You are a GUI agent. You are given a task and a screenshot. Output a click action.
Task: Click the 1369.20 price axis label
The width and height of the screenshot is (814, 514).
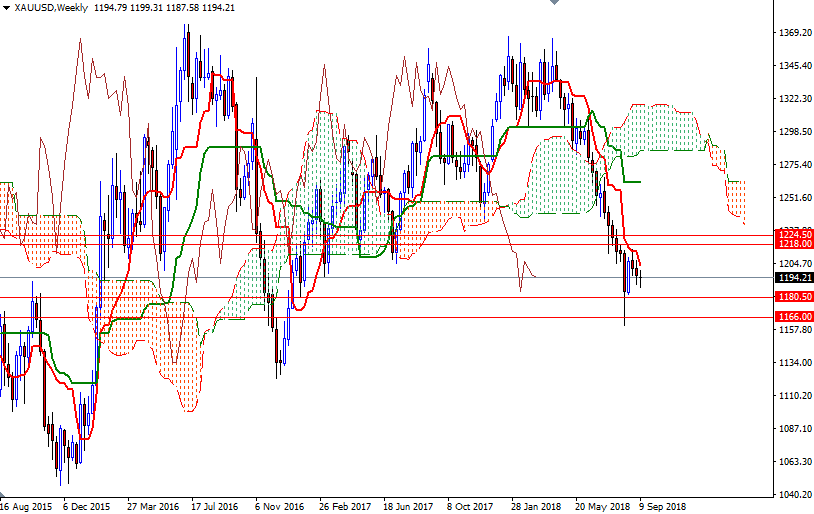pyautogui.click(x=793, y=33)
